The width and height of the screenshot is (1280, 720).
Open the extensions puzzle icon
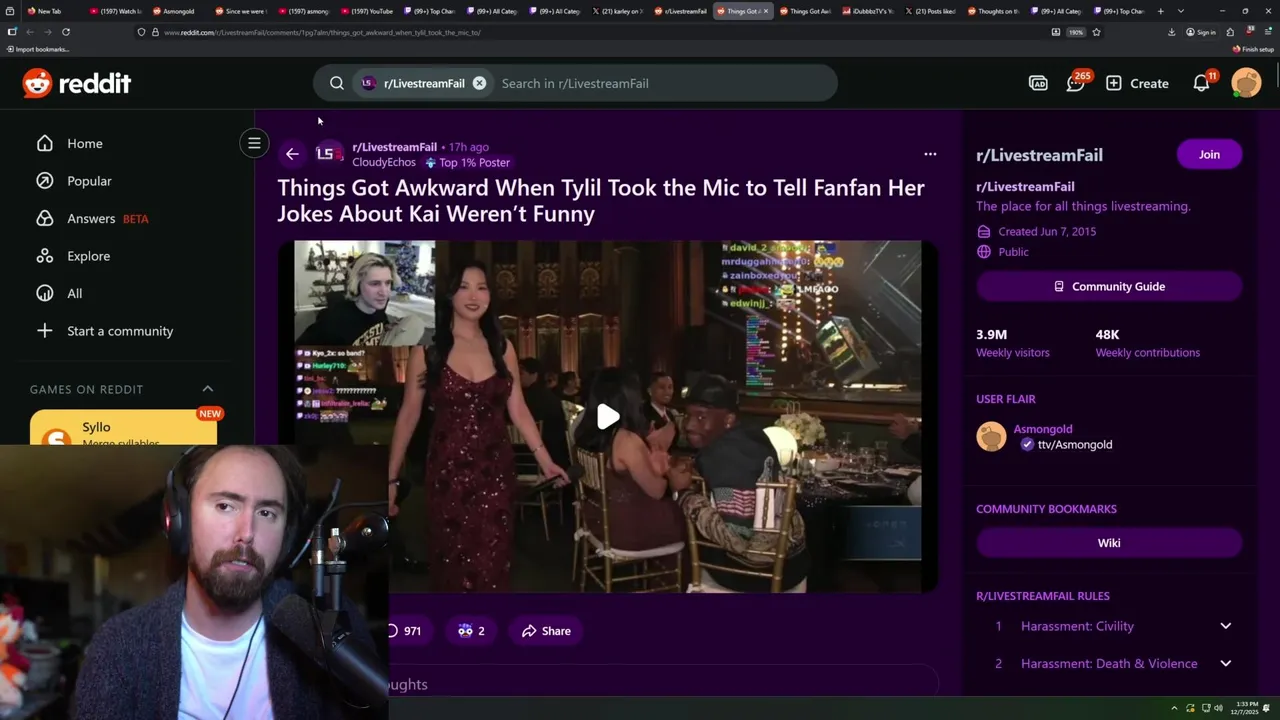(x=1230, y=32)
